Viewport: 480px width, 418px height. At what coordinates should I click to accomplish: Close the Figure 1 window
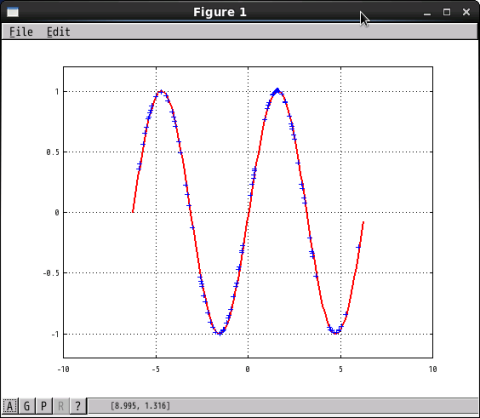click(x=466, y=12)
